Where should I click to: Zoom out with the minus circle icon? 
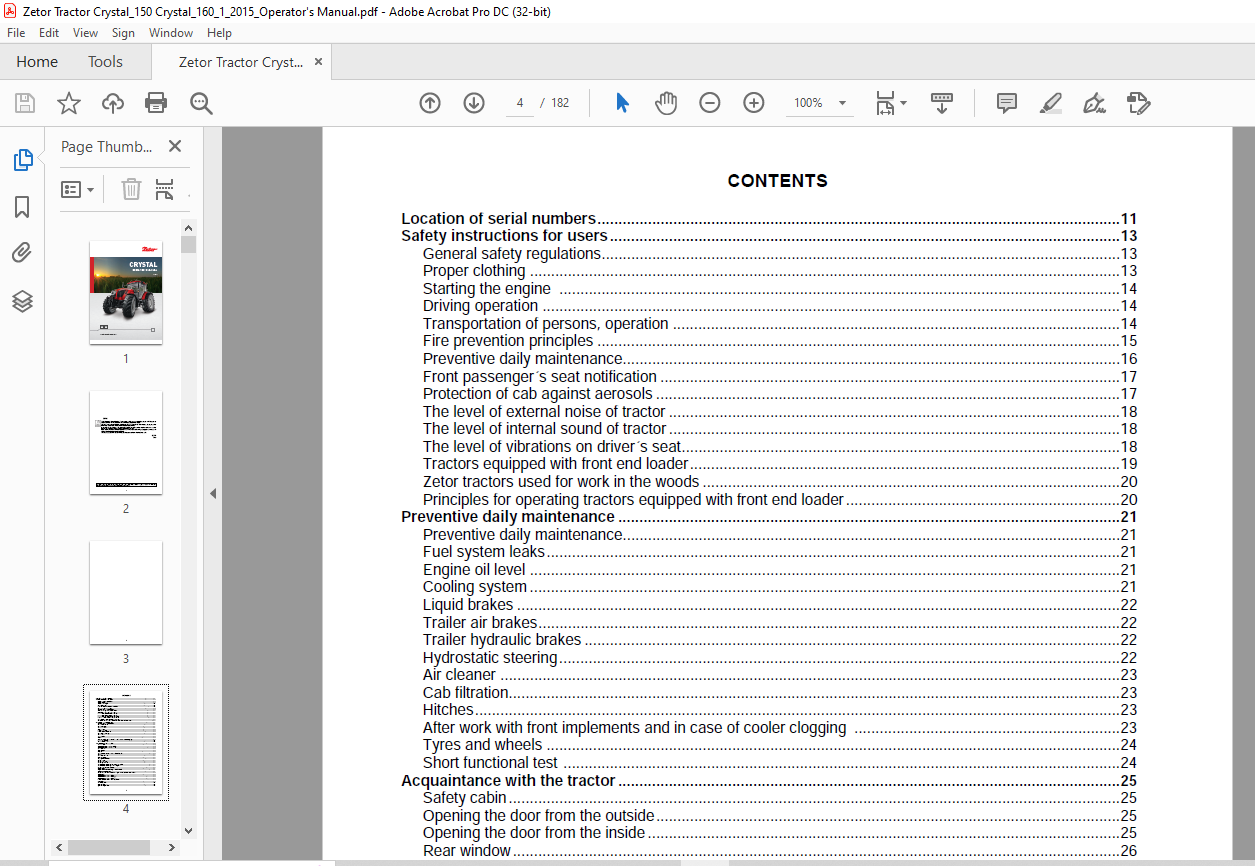(x=710, y=103)
